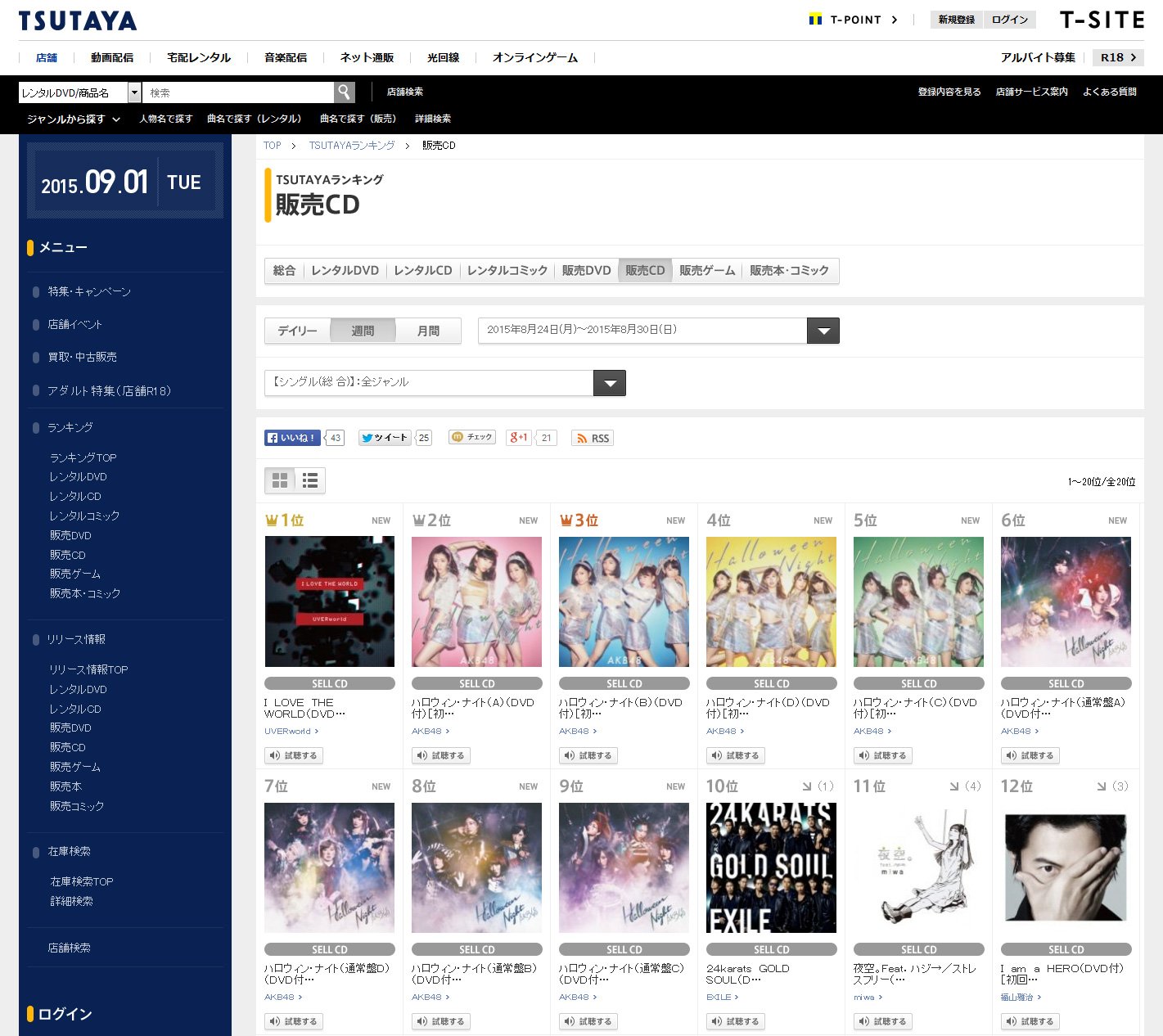Open 販売コミック under リリース情報
The height and width of the screenshot is (1036, 1163).
[x=77, y=806]
